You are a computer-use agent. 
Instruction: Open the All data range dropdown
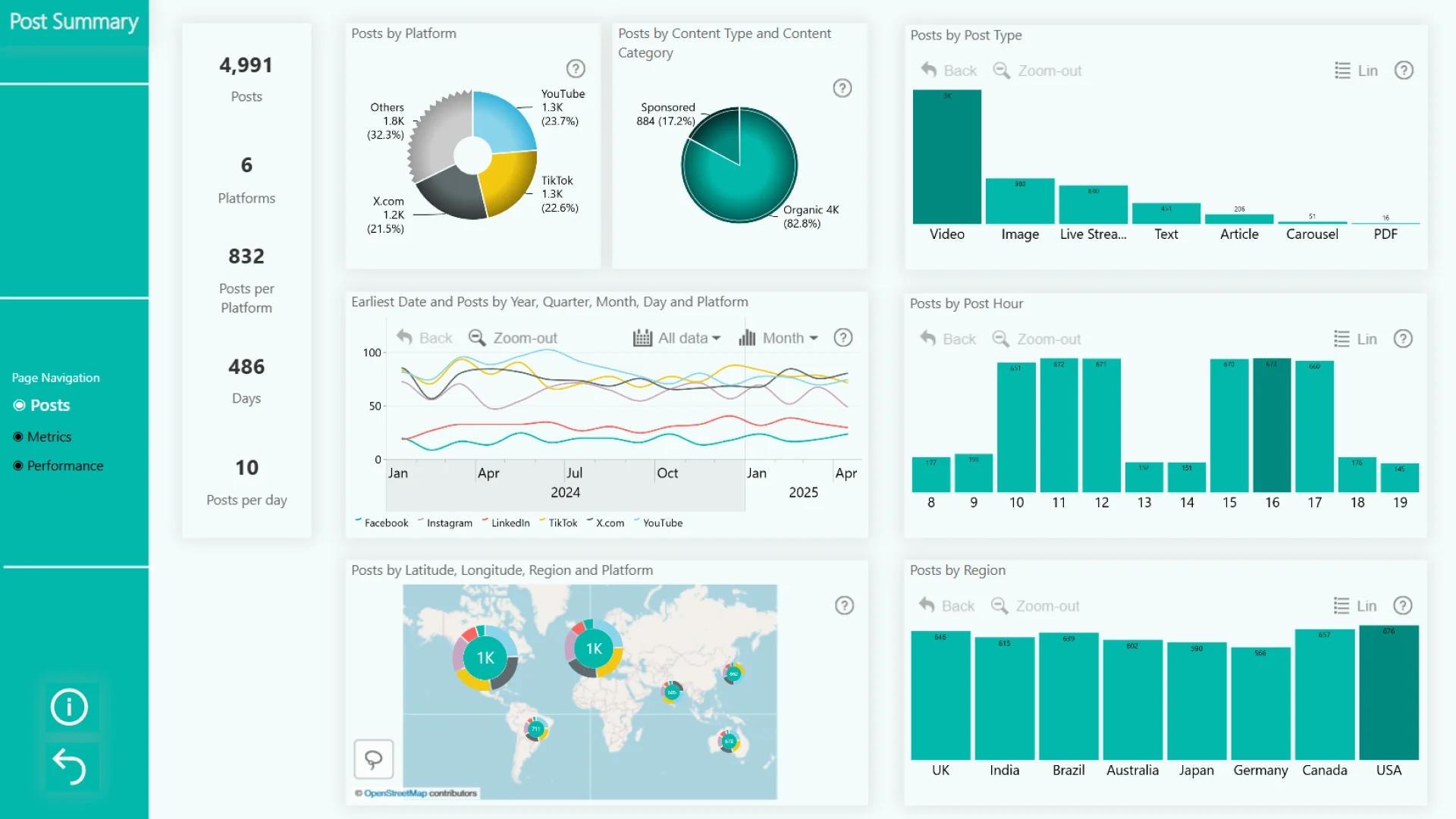[676, 337]
